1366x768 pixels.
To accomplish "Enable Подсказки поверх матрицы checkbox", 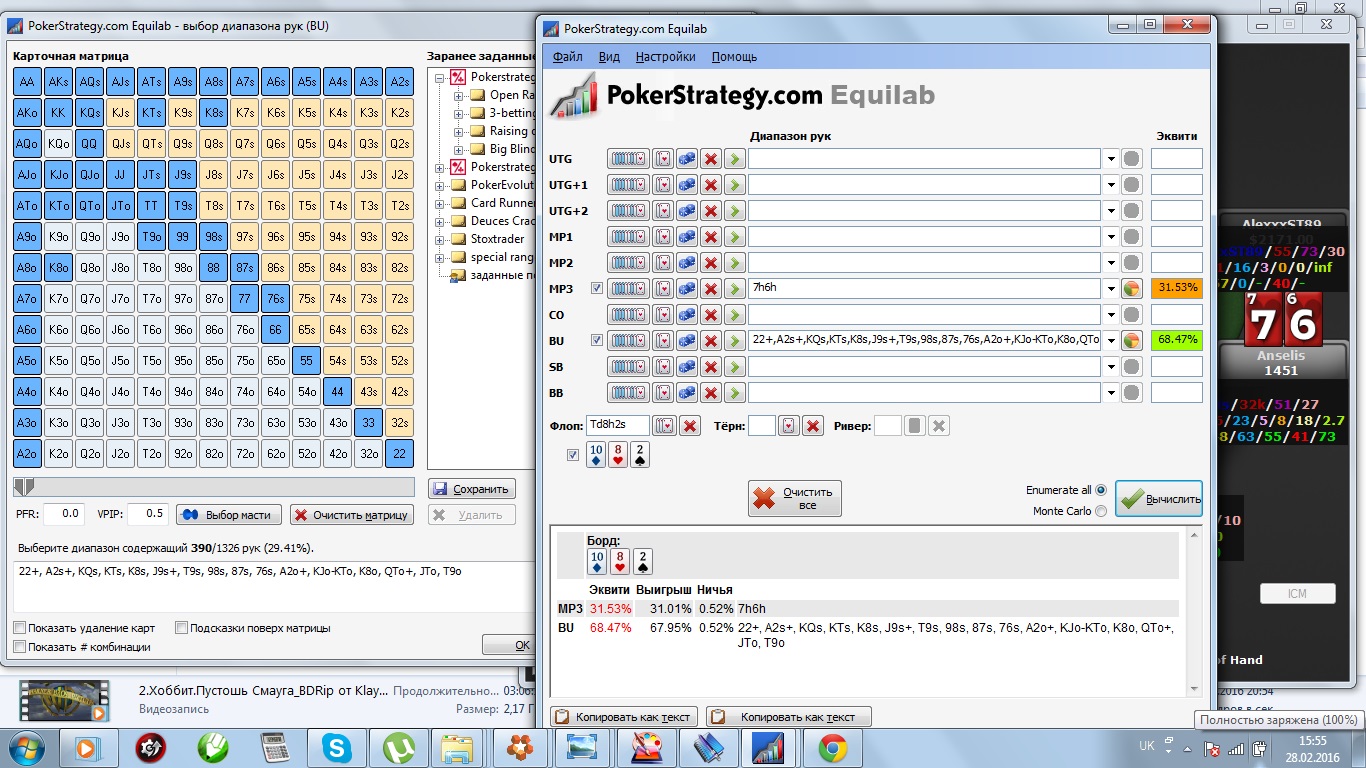I will 181,628.
